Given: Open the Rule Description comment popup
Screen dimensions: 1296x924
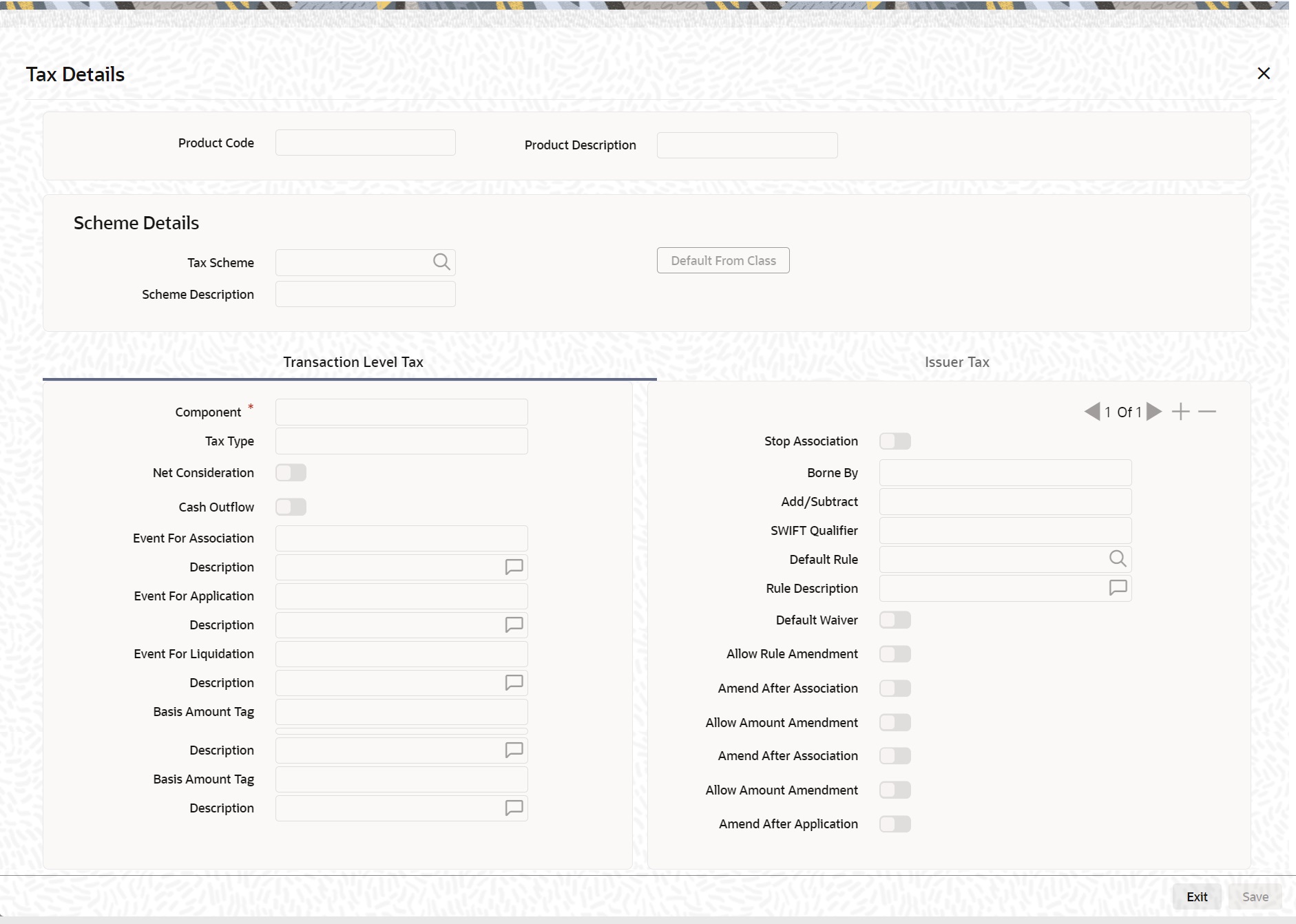Looking at the screenshot, I should [x=1118, y=588].
